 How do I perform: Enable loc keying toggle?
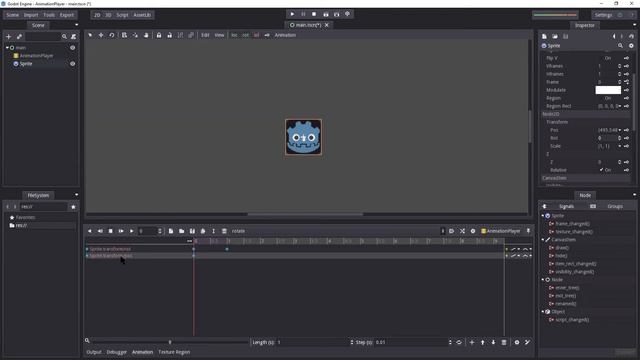(234, 35)
